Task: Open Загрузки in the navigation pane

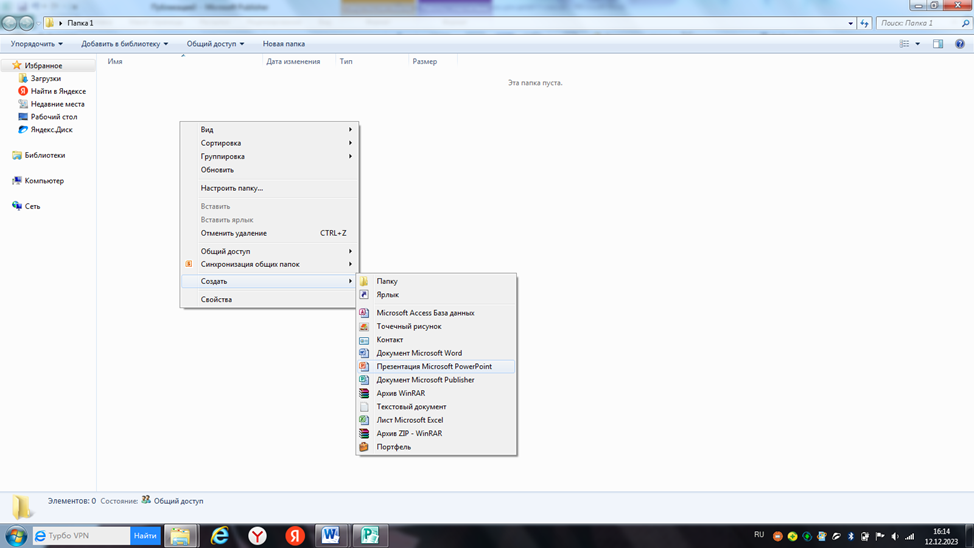Action: click(x=45, y=78)
